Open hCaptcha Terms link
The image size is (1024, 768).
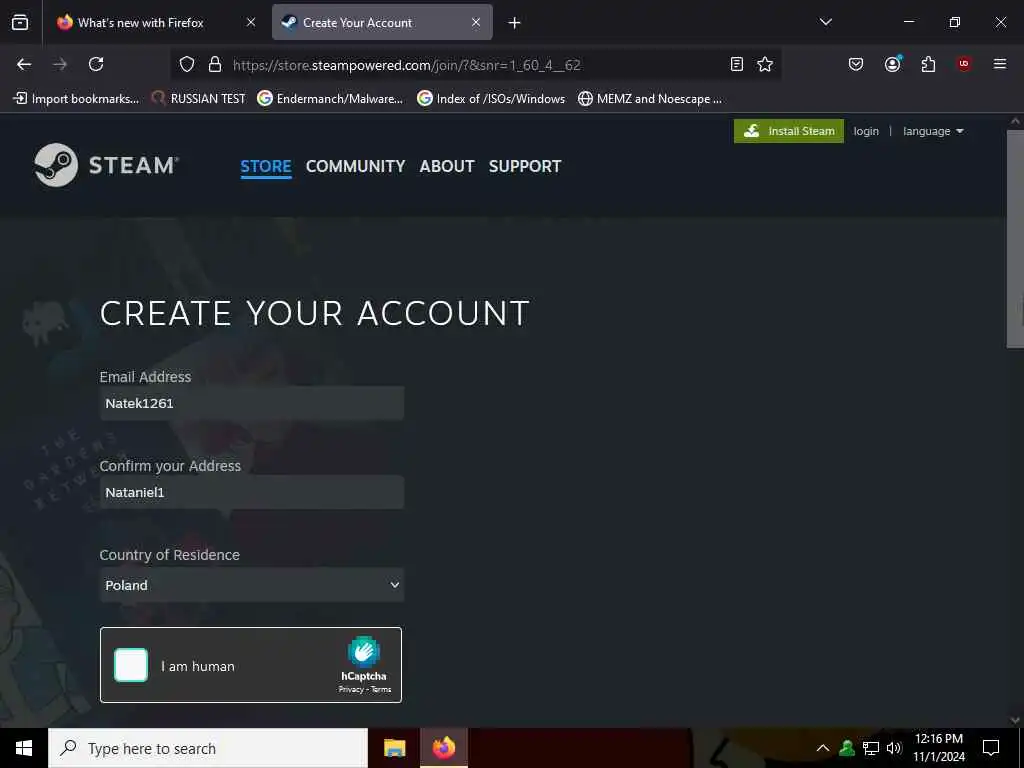(381, 689)
